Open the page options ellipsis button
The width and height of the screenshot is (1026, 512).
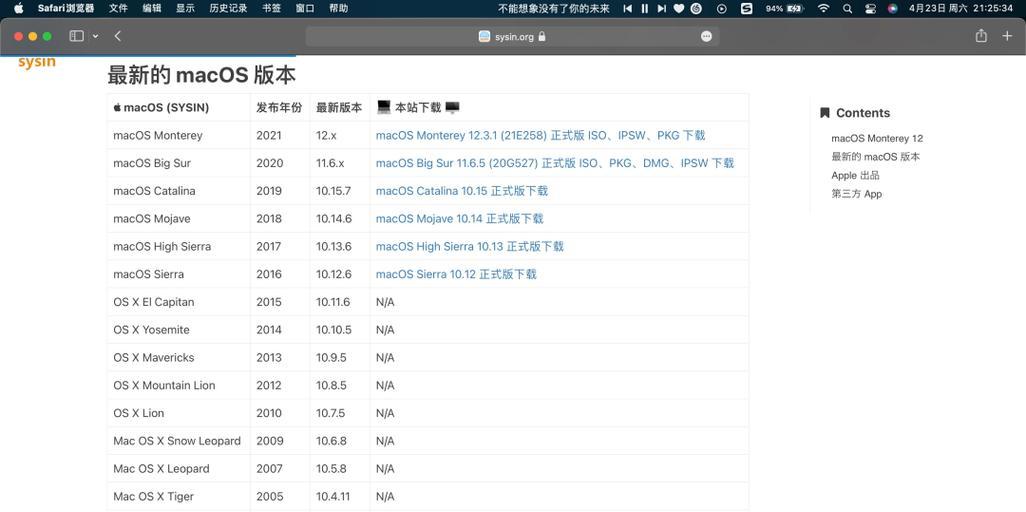706,37
